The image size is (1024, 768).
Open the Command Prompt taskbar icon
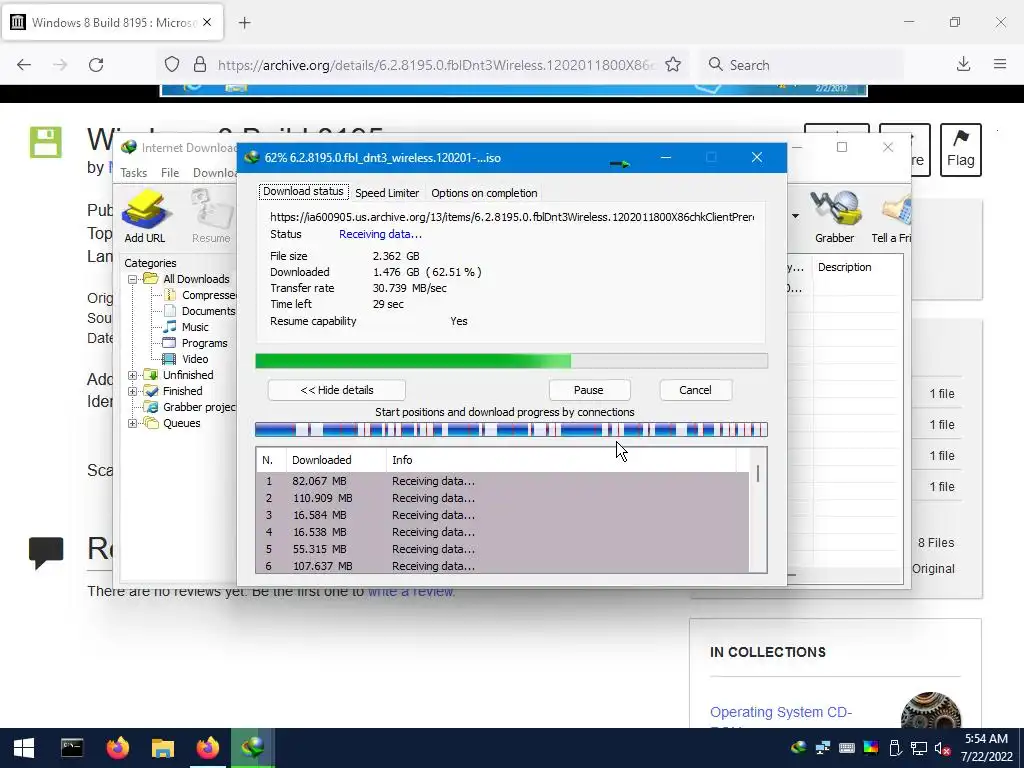pyautogui.click(x=72, y=748)
